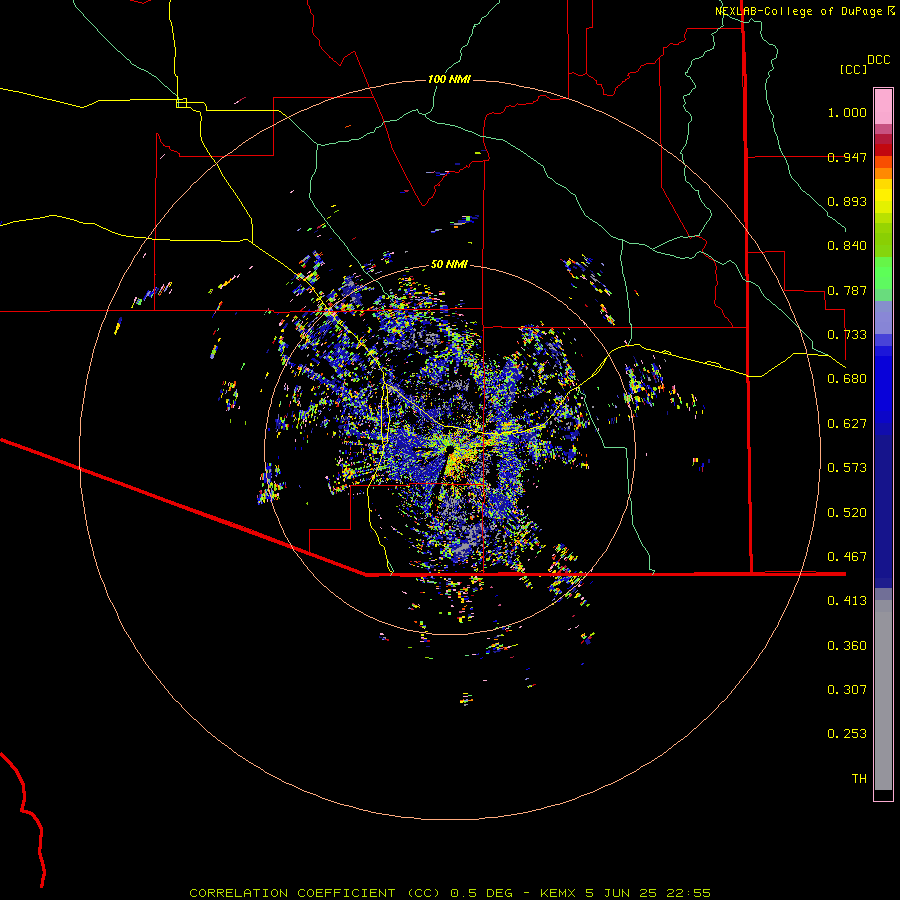Screen dimensions: 900x900
Task: Click the 100 NMI range ring label
Action: point(449,79)
